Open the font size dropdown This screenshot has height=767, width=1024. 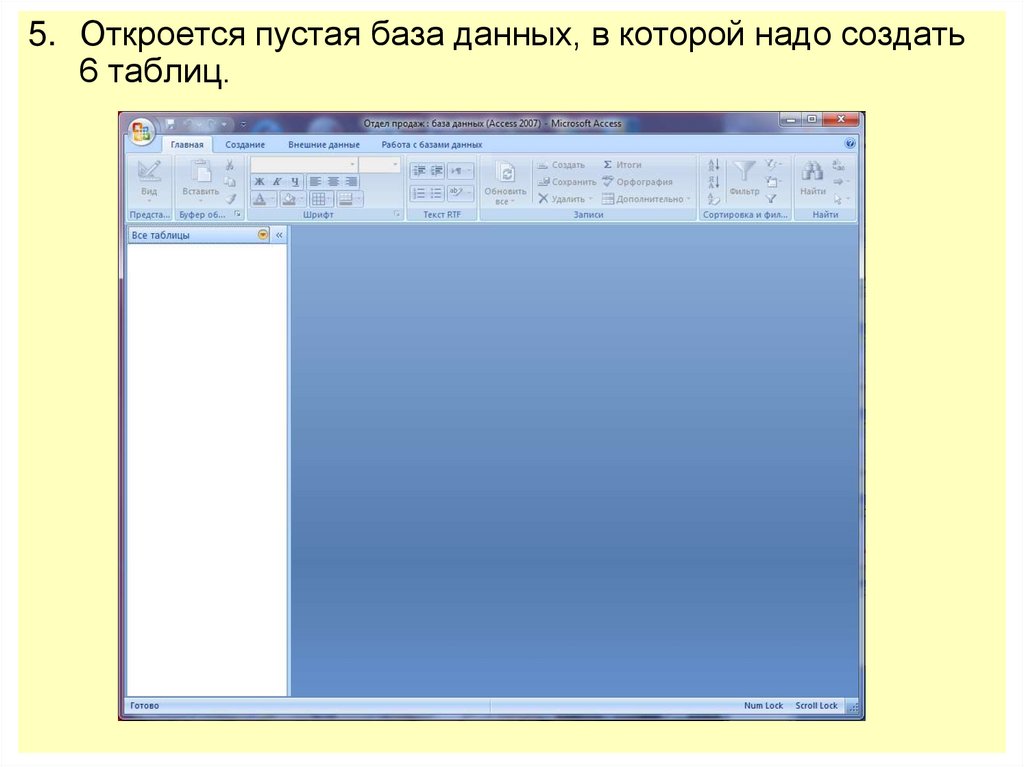pyautogui.click(x=395, y=164)
